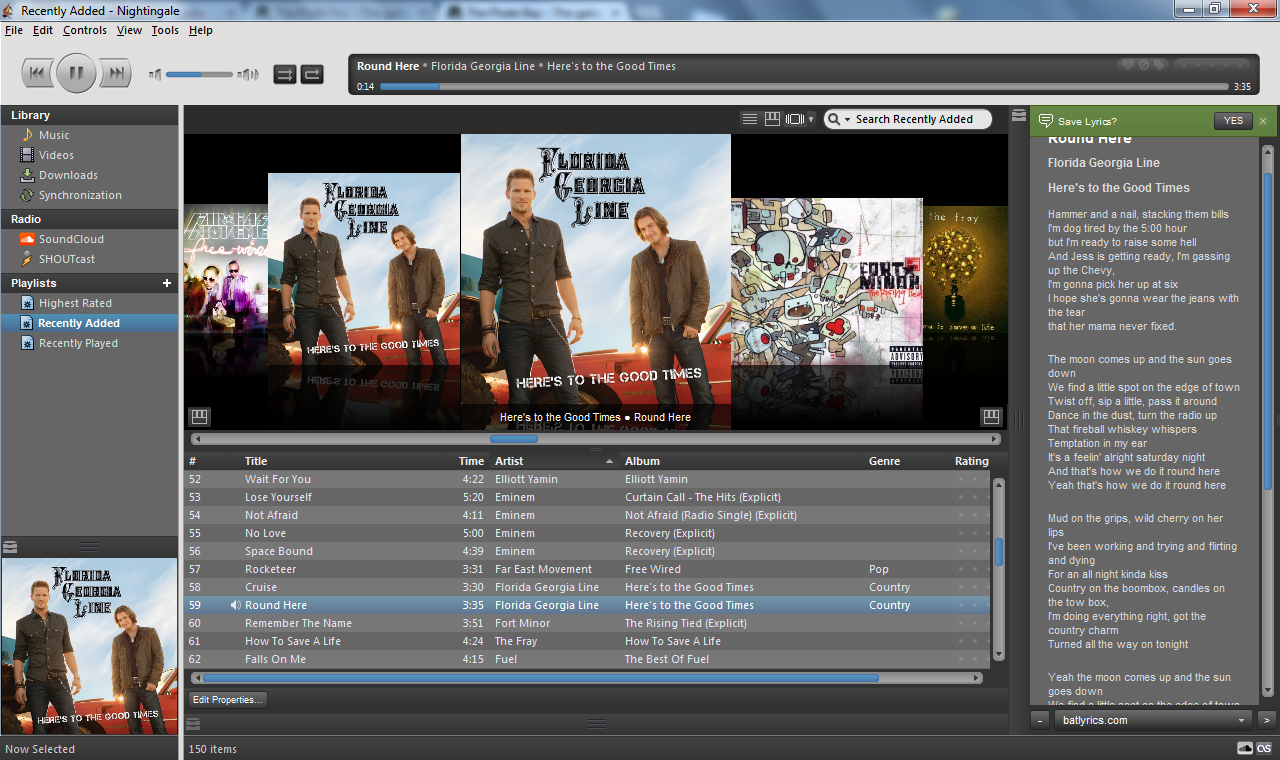Click the Edit Properties button
Viewport: 1280px width, 760px height.
point(228,700)
